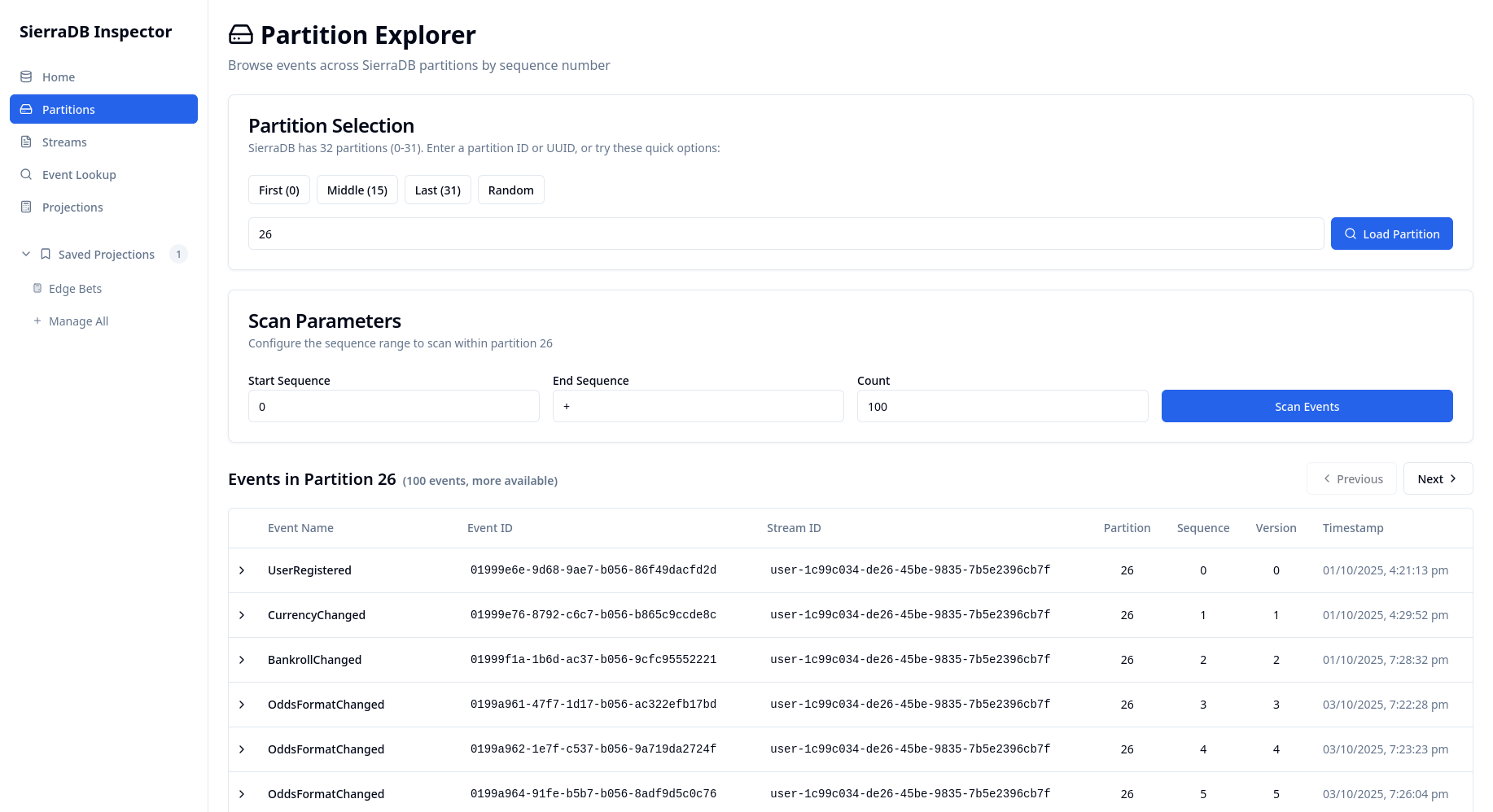Click the Edge Bets projection icon
The width and height of the screenshot is (1493, 812).
(37, 288)
